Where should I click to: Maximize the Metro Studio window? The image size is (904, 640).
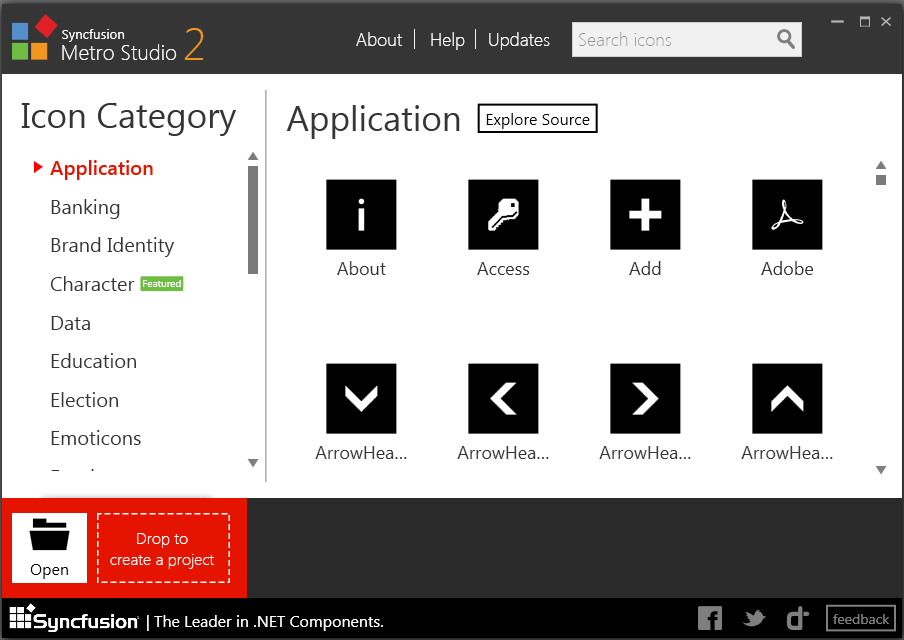click(864, 22)
